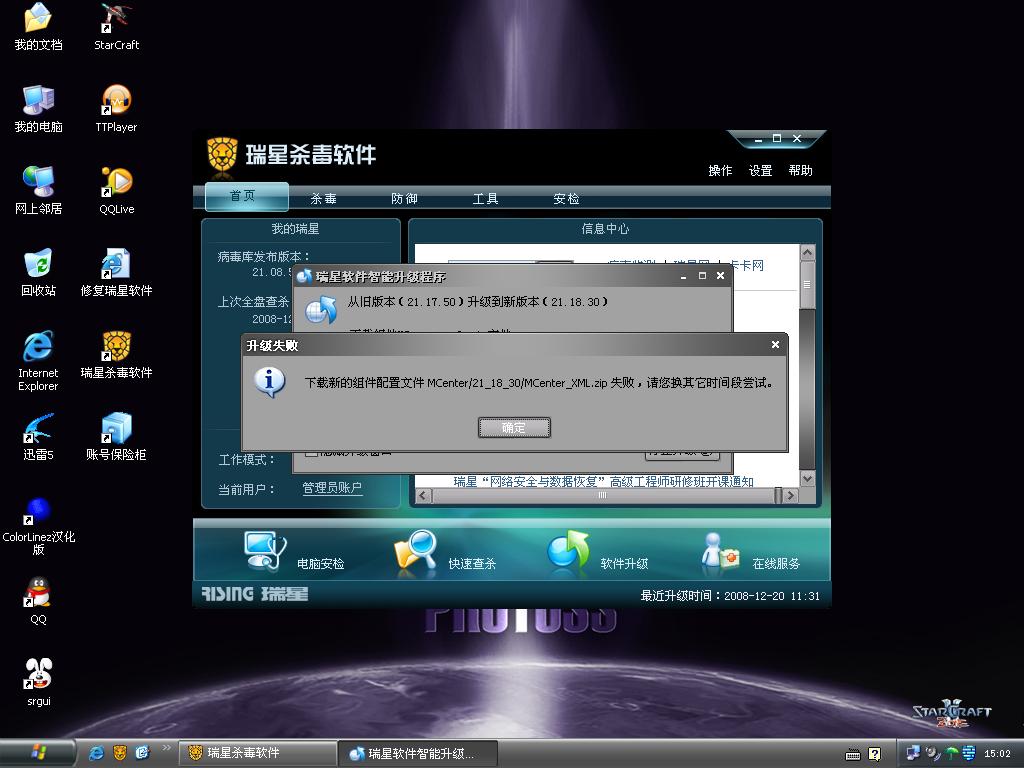Open the 帮助 menu
This screenshot has height=768, width=1024.
(801, 170)
